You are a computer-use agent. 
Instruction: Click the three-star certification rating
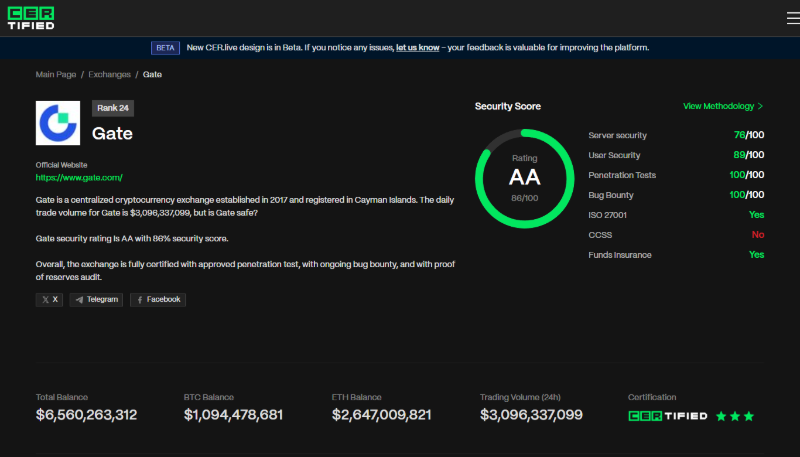tap(735, 416)
